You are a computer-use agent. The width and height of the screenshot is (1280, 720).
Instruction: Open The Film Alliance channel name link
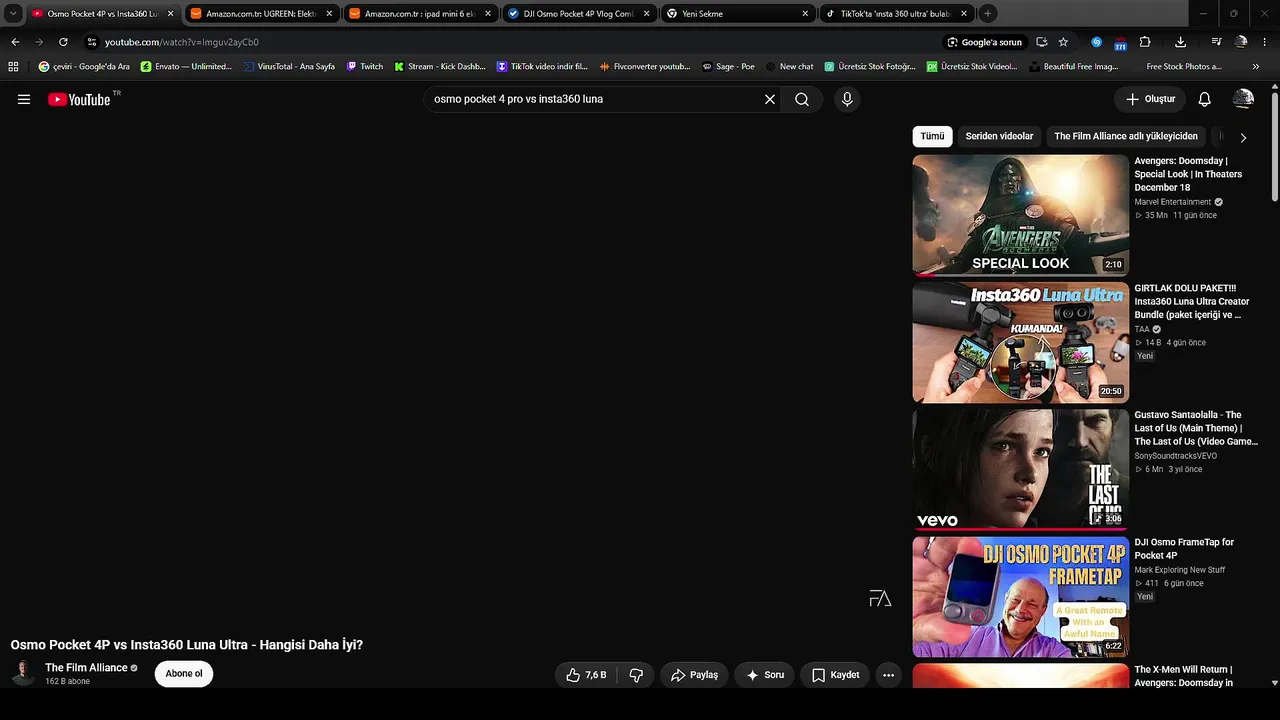(x=86, y=668)
